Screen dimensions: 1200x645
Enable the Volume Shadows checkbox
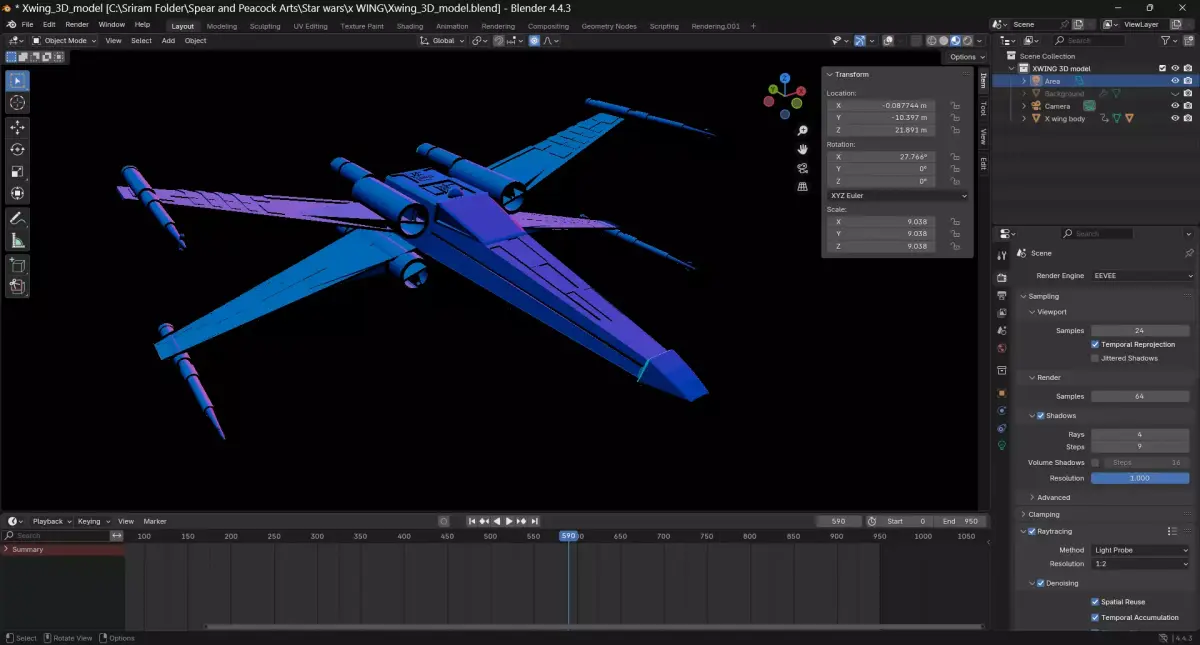[1095, 463]
